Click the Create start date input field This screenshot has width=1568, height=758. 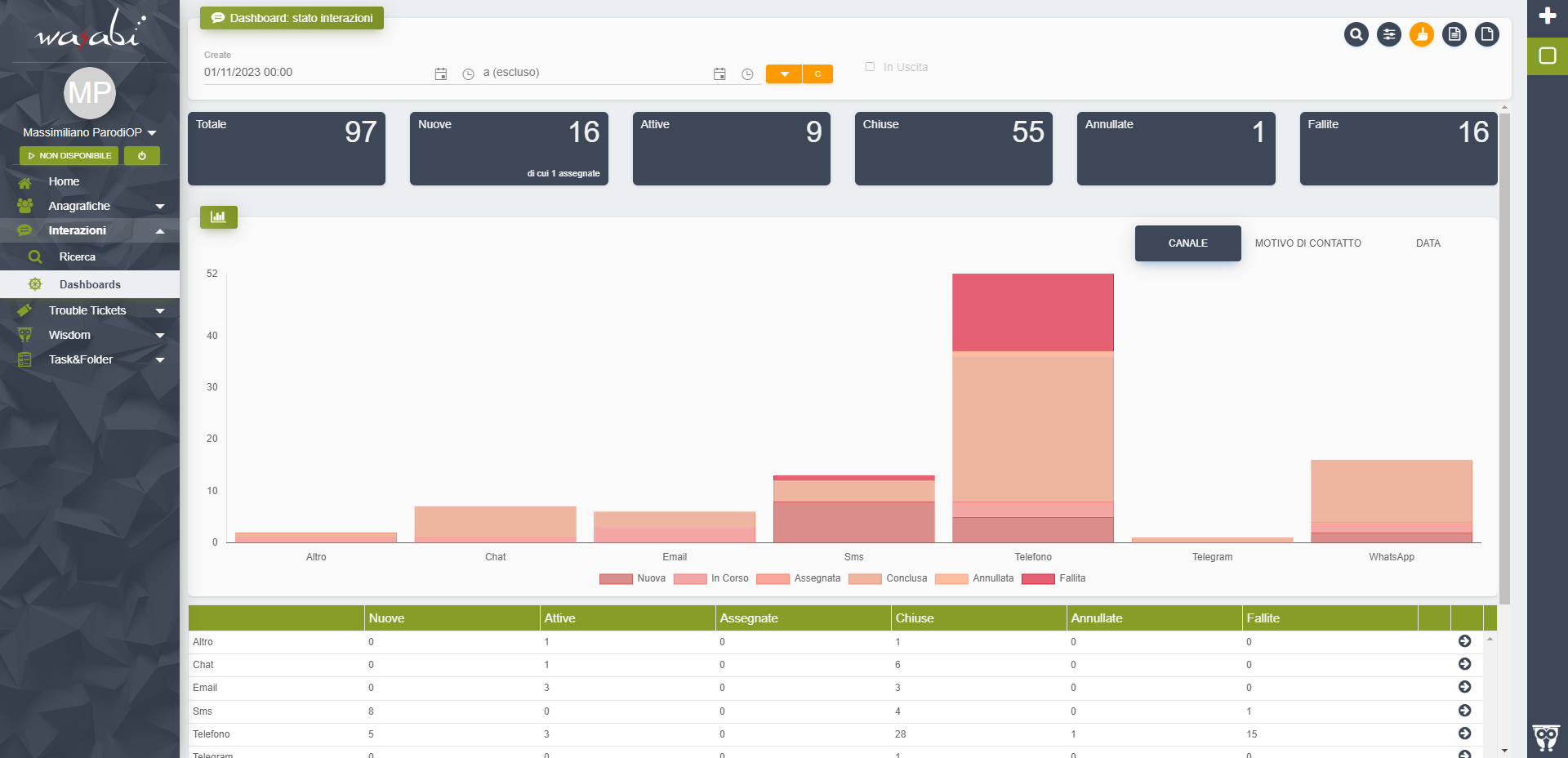tap(314, 73)
